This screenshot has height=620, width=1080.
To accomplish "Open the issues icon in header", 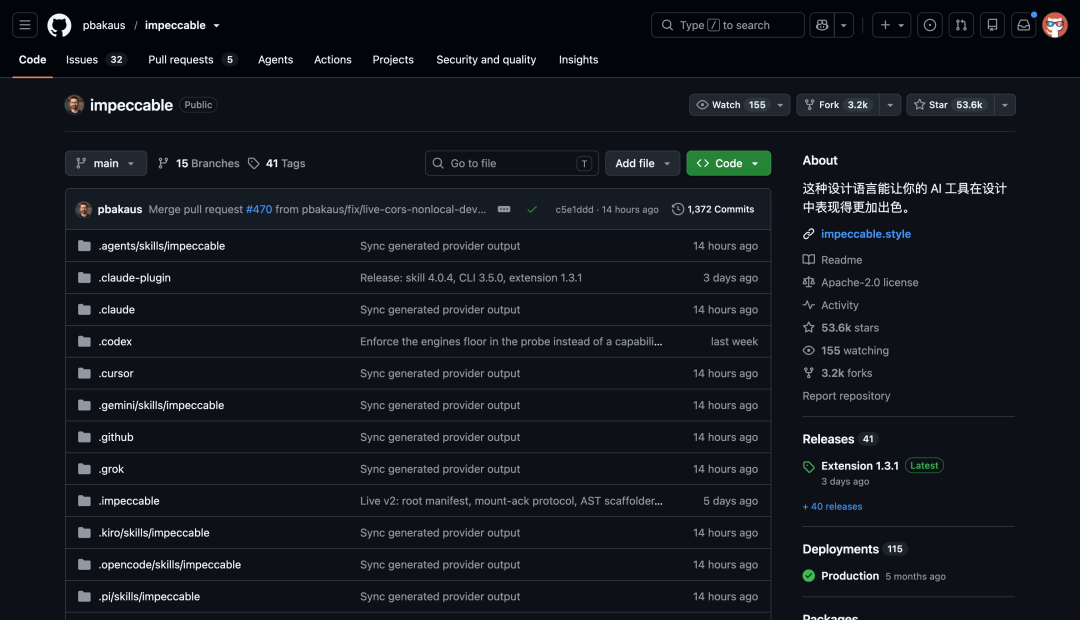I will click(930, 25).
